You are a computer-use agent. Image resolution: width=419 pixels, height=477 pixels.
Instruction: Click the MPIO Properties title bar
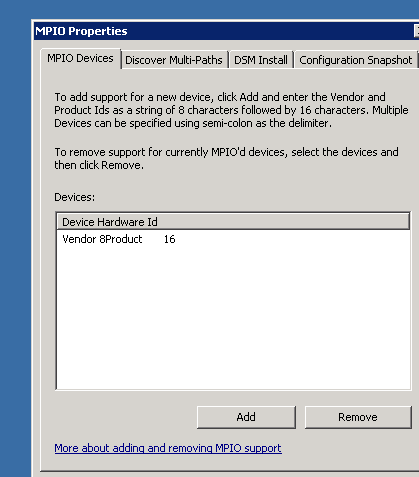[223, 31]
